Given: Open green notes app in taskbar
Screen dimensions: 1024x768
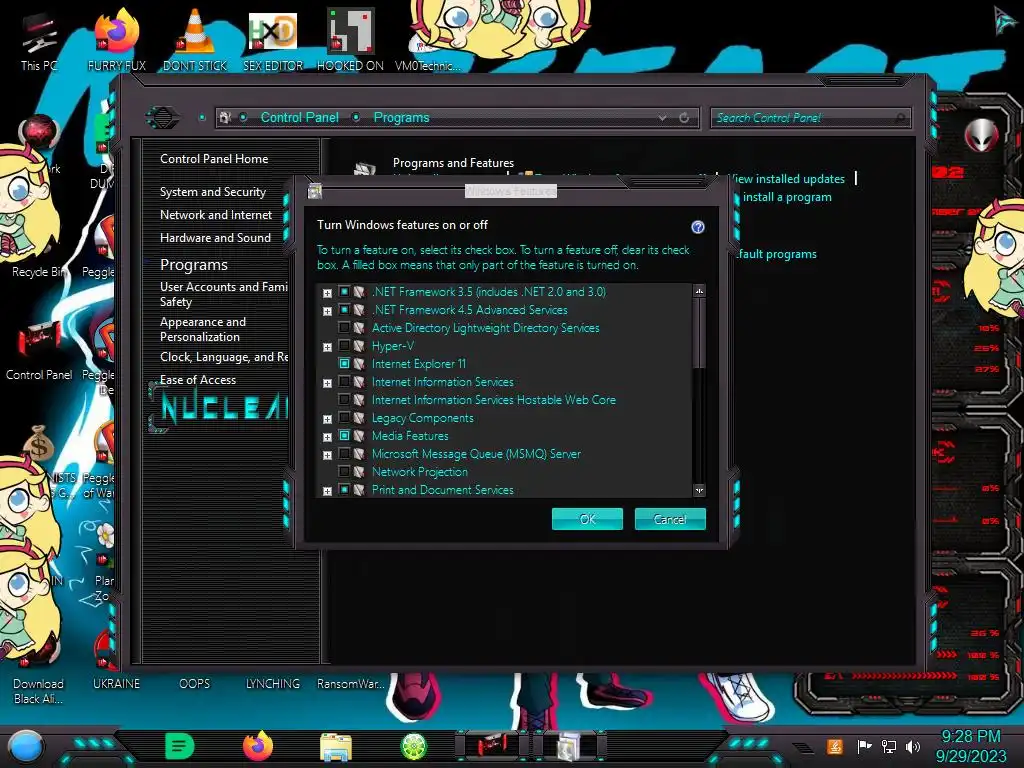Looking at the screenshot, I should [x=180, y=746].
